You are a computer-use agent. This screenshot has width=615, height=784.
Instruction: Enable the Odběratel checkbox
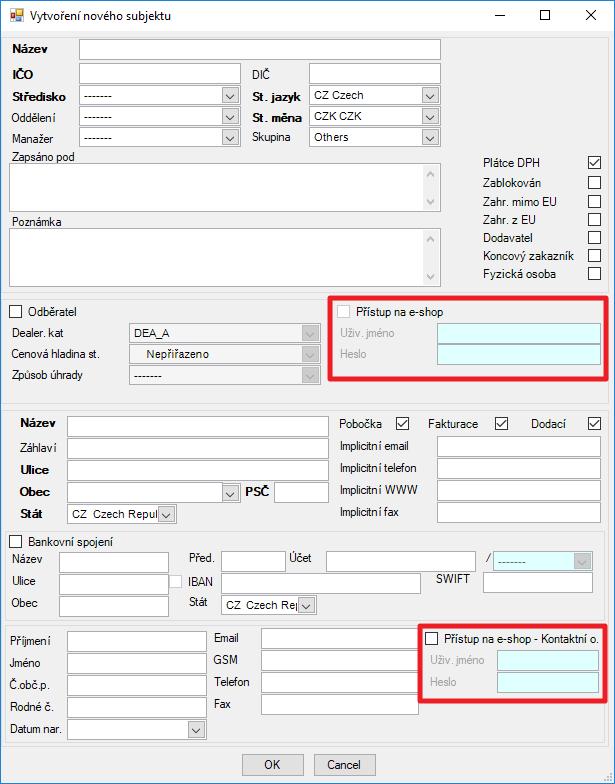coord(16,312)
